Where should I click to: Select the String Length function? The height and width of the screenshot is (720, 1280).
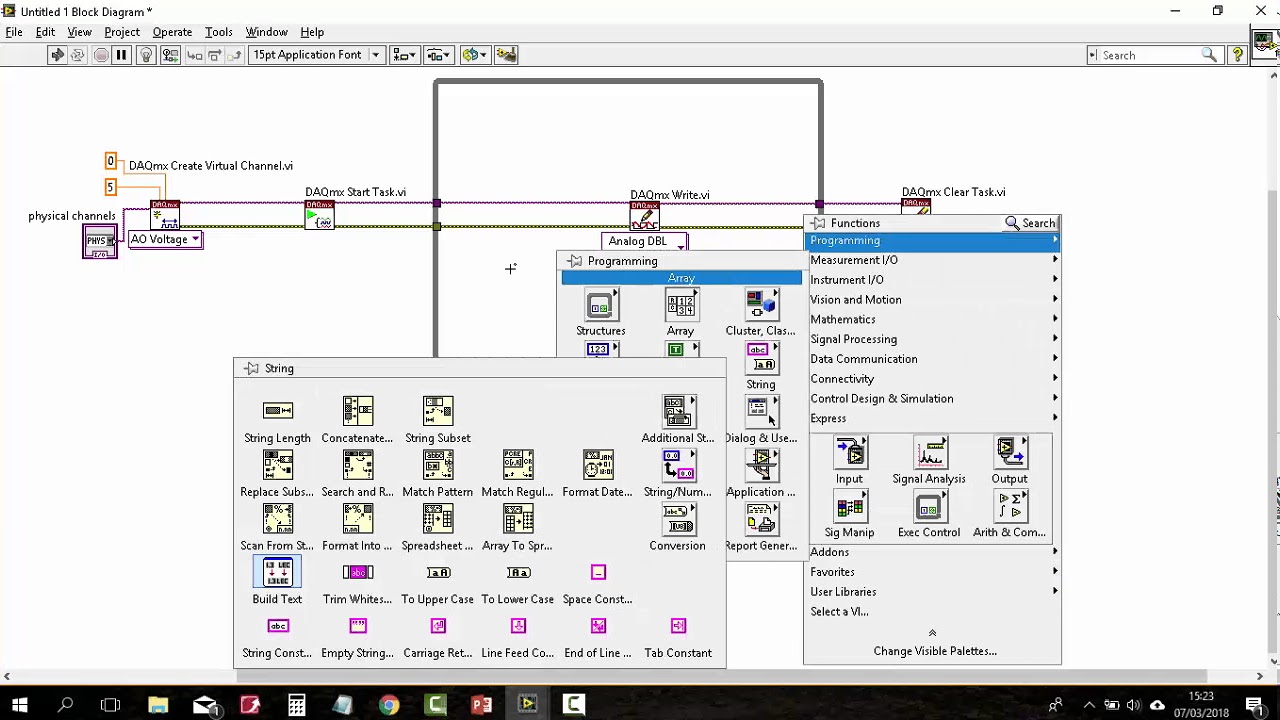coord(277,410)
